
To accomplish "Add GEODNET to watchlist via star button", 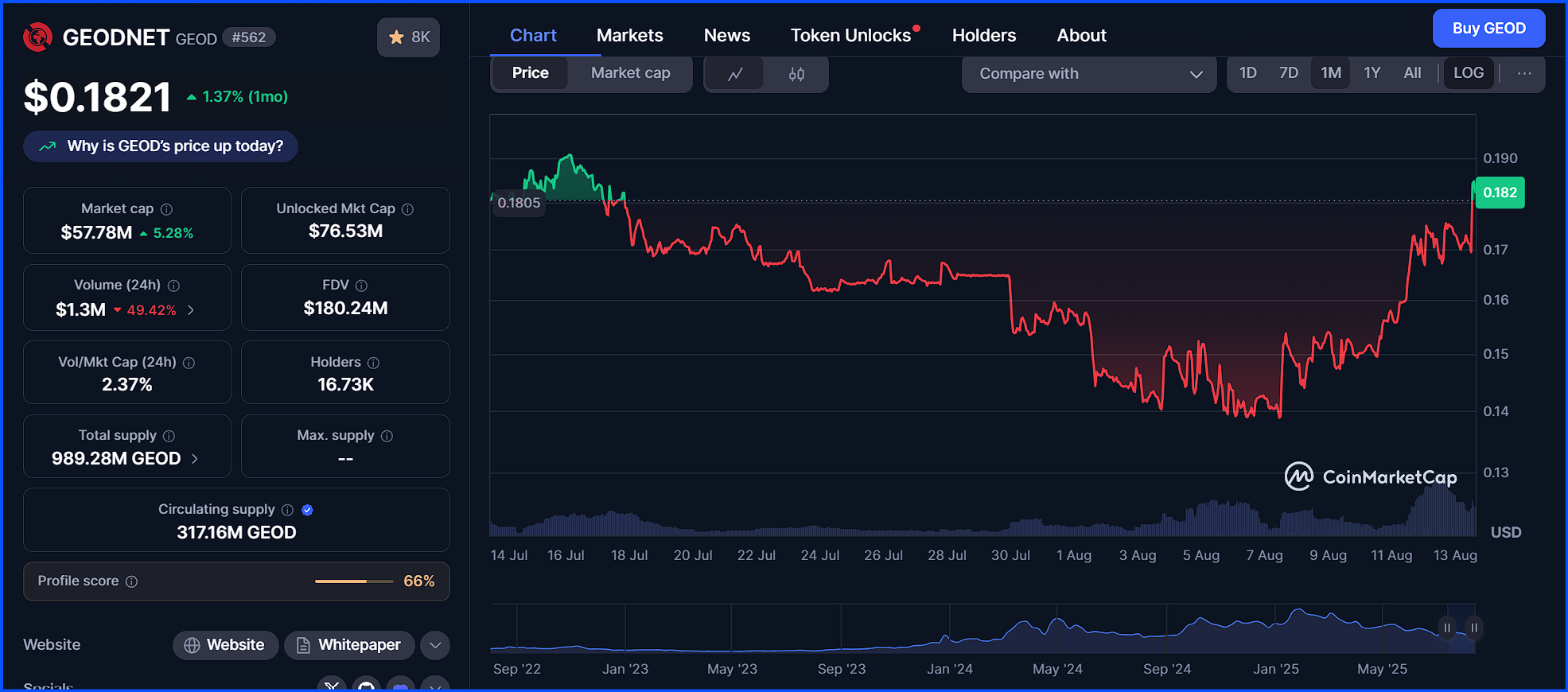I will click(408, 37).
